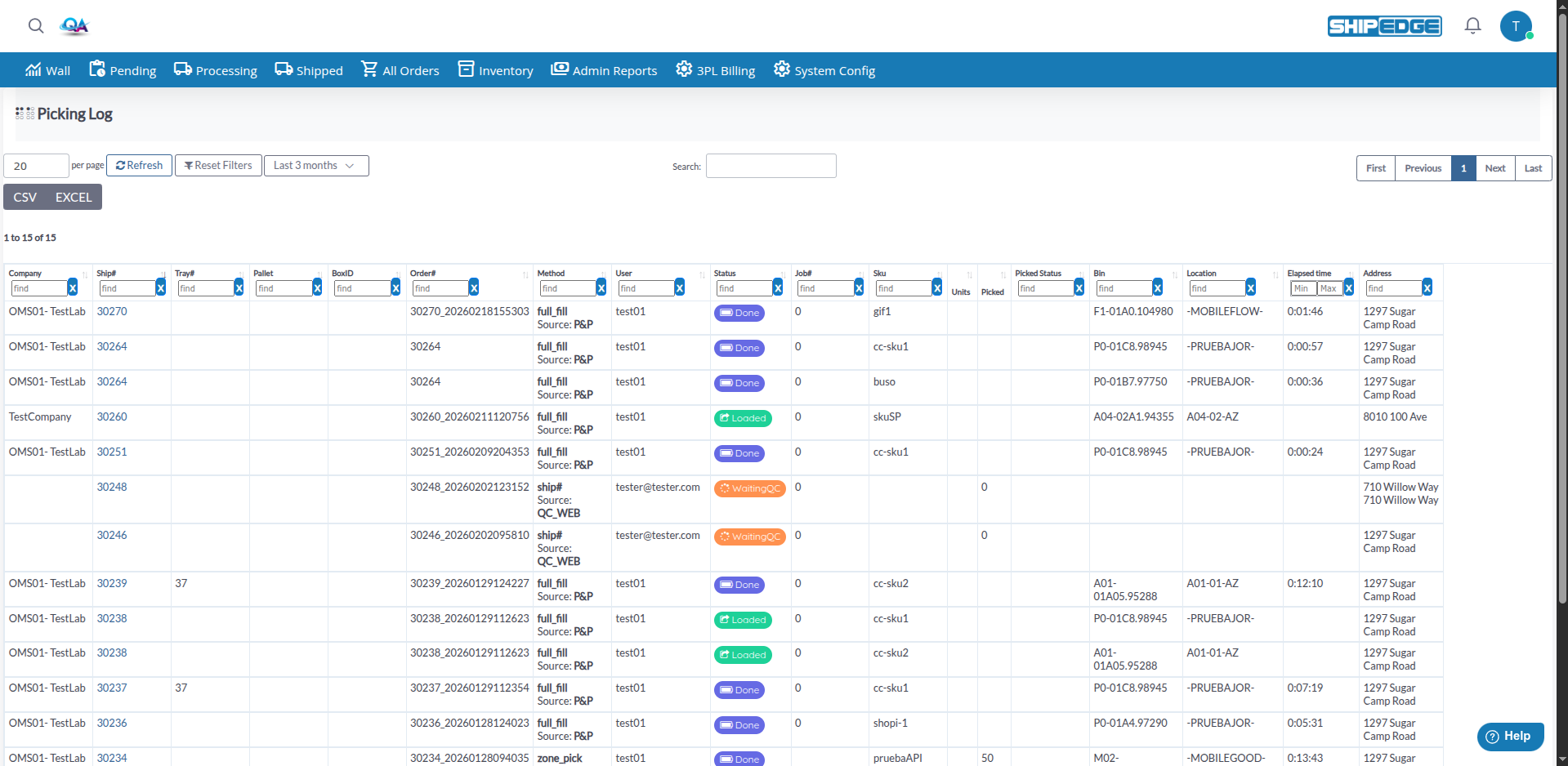The width and height of the screenshot is (1568, 766).
Task: Click the Refresh button
Action: 140,166
